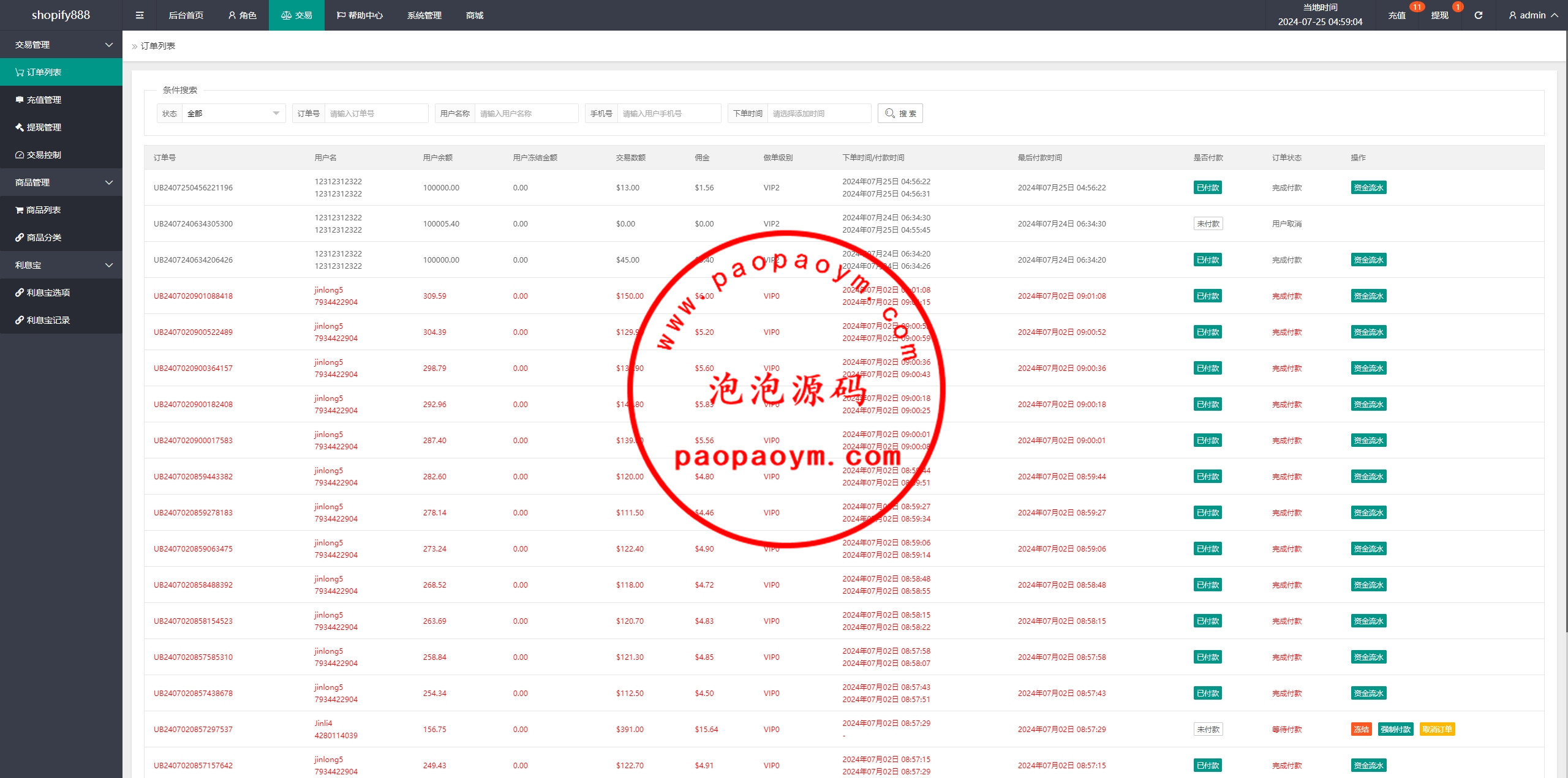This screenshot has width=1568, height=778.
Task: Open 充值管理 in the sidebar
Action: (44, 100)
